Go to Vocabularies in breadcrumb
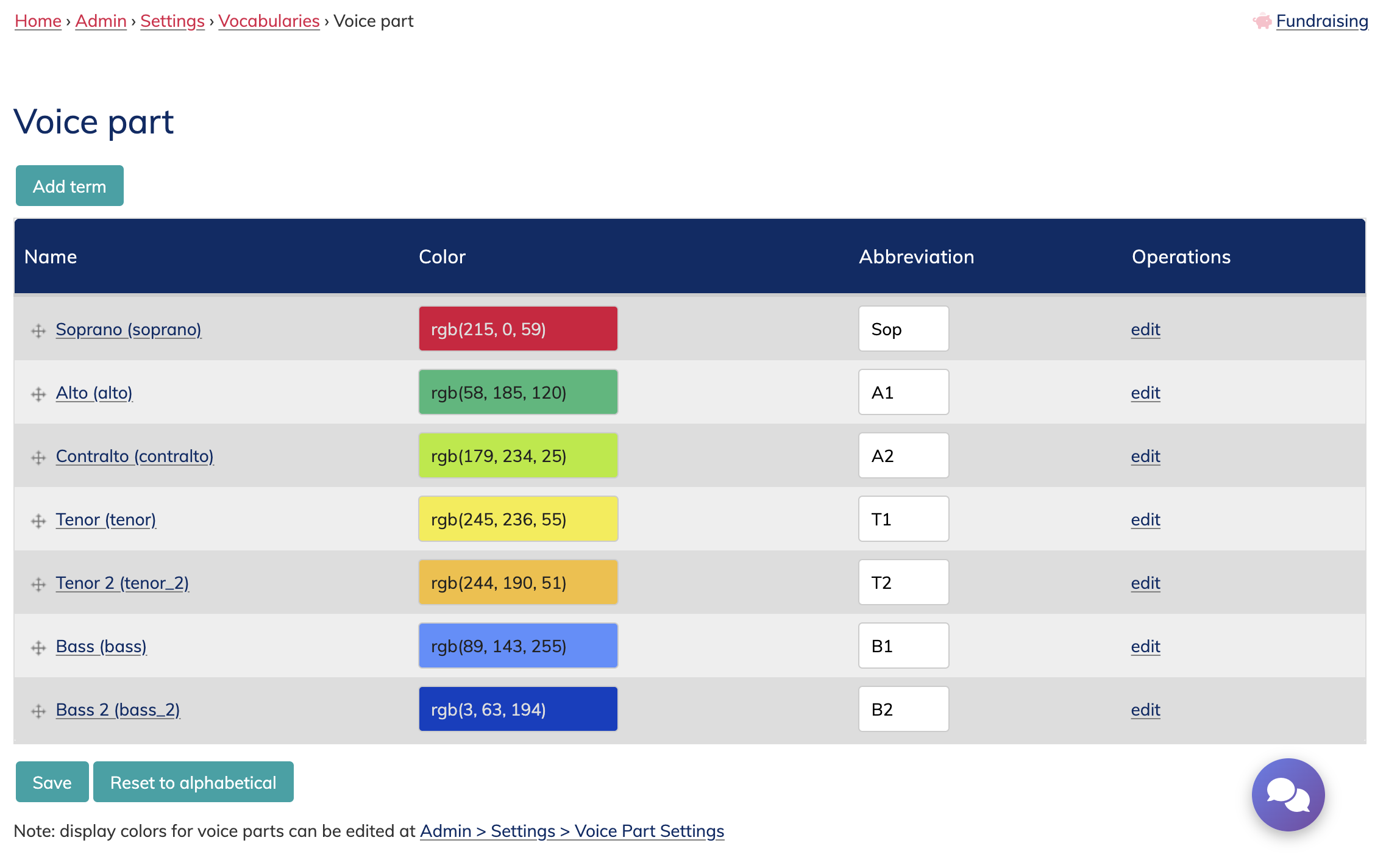This screenshot has height=868, width=1386. [269, 21]
